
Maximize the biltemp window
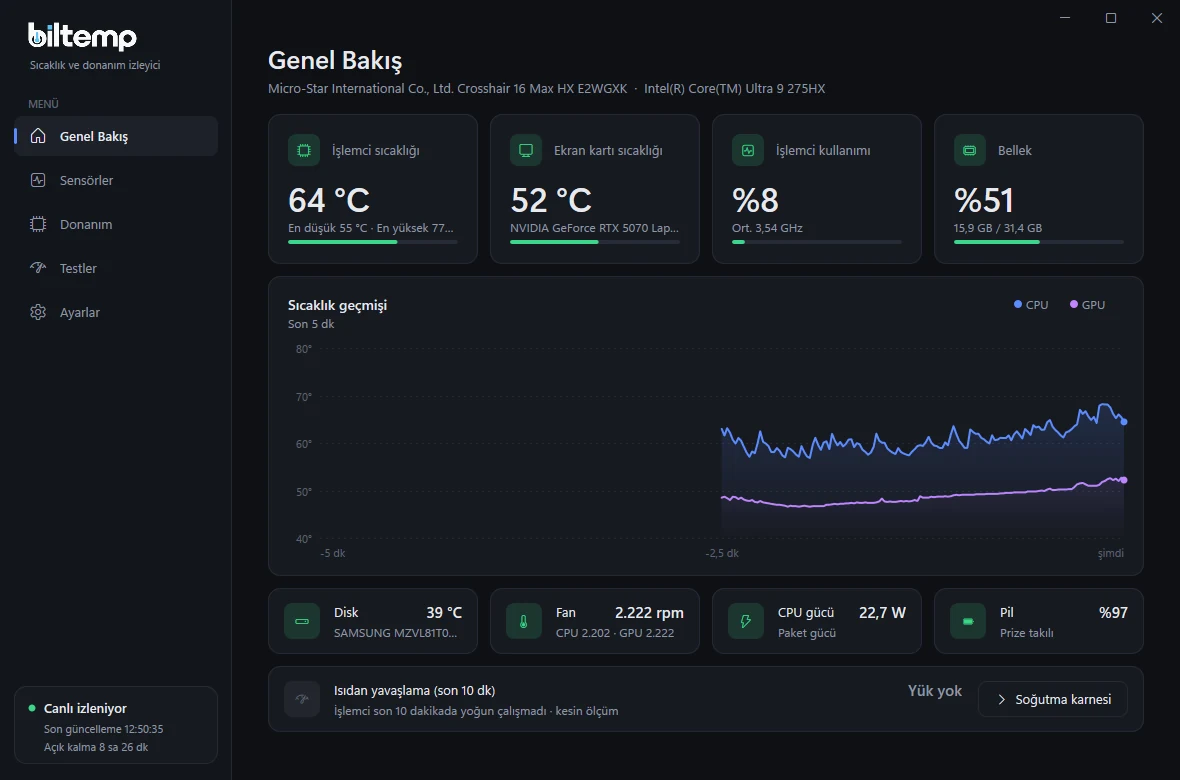pos(1111,18)
